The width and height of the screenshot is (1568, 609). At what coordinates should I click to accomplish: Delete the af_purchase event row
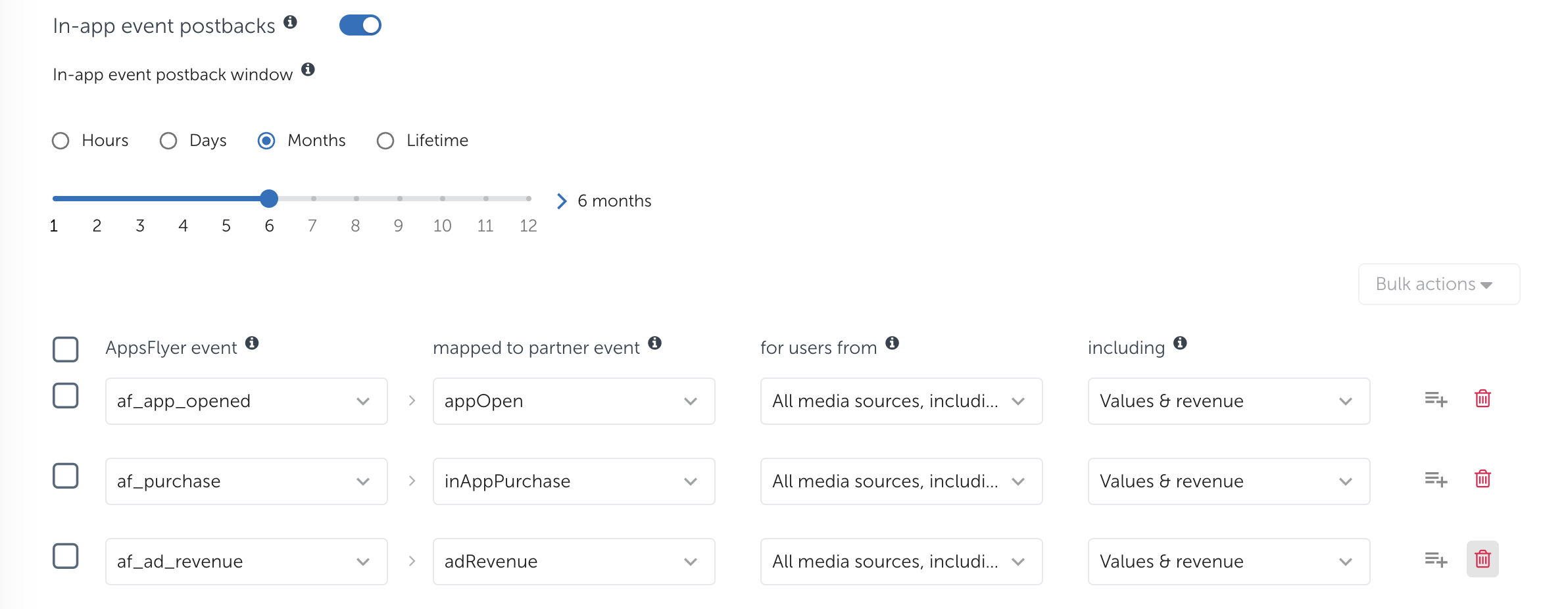(1482, 479)
